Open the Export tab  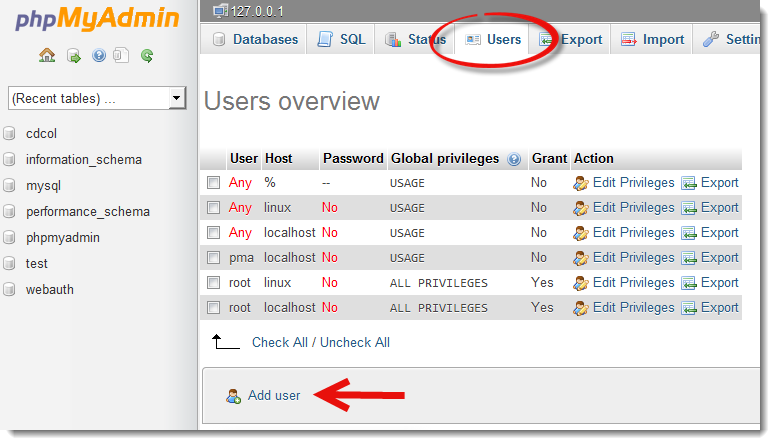[x=570, y=39]
